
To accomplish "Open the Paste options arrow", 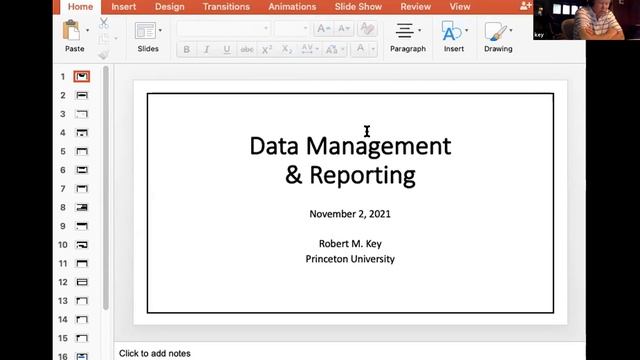I will coord(87,30).
